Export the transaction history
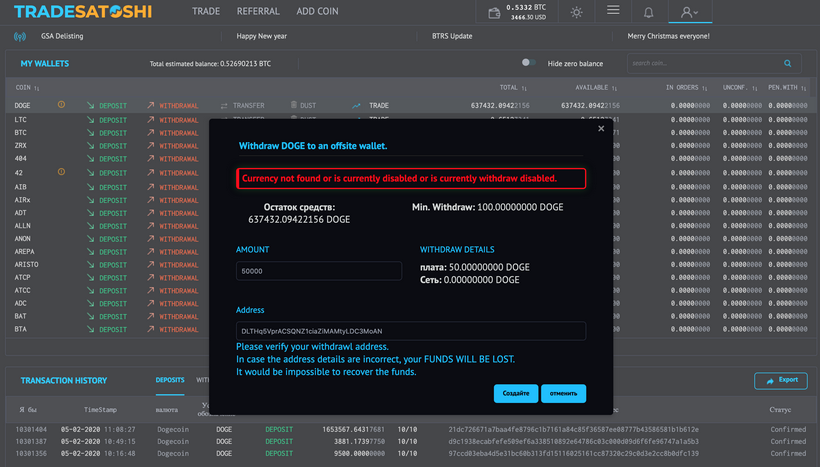Image resolution: width=820 pixels, height=467 pixels. (781, 381)
